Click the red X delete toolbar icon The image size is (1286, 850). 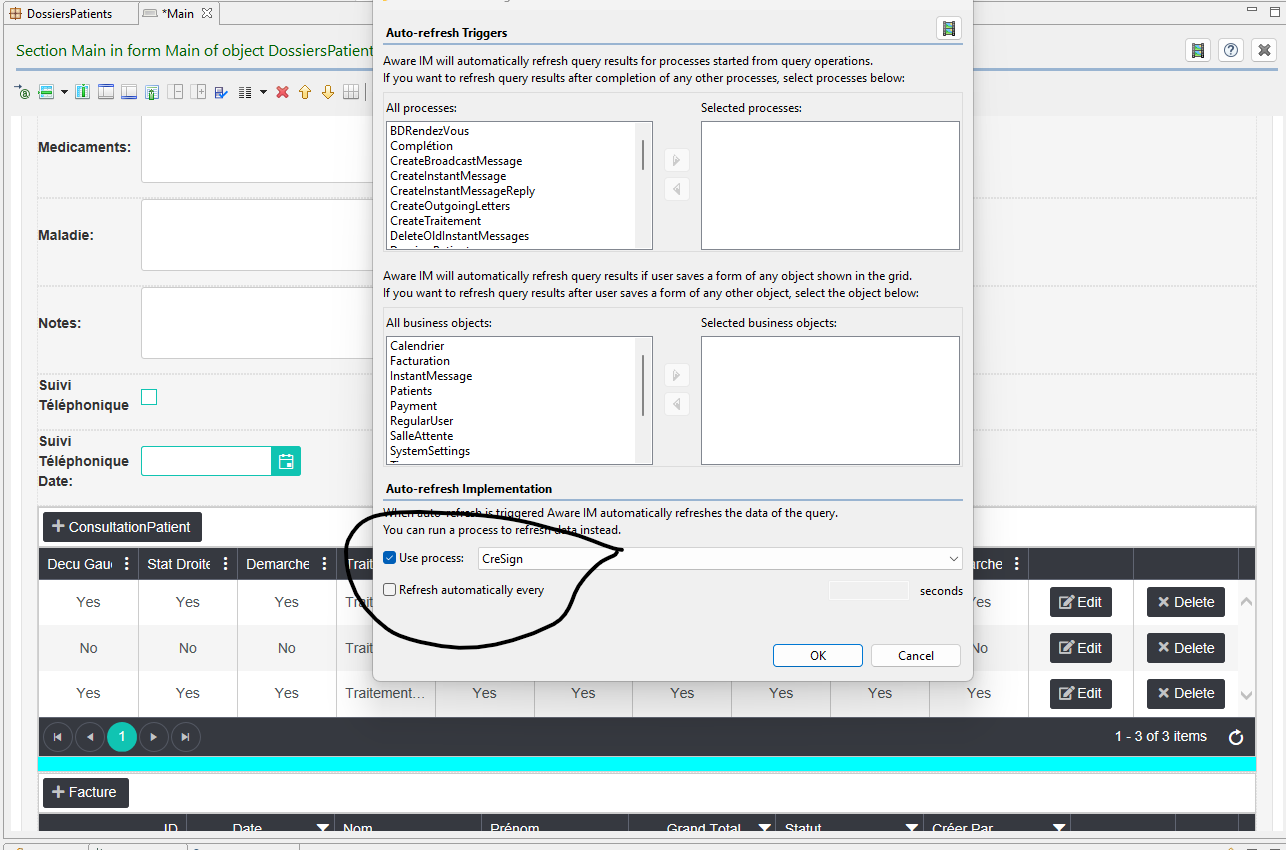[282, 92]
